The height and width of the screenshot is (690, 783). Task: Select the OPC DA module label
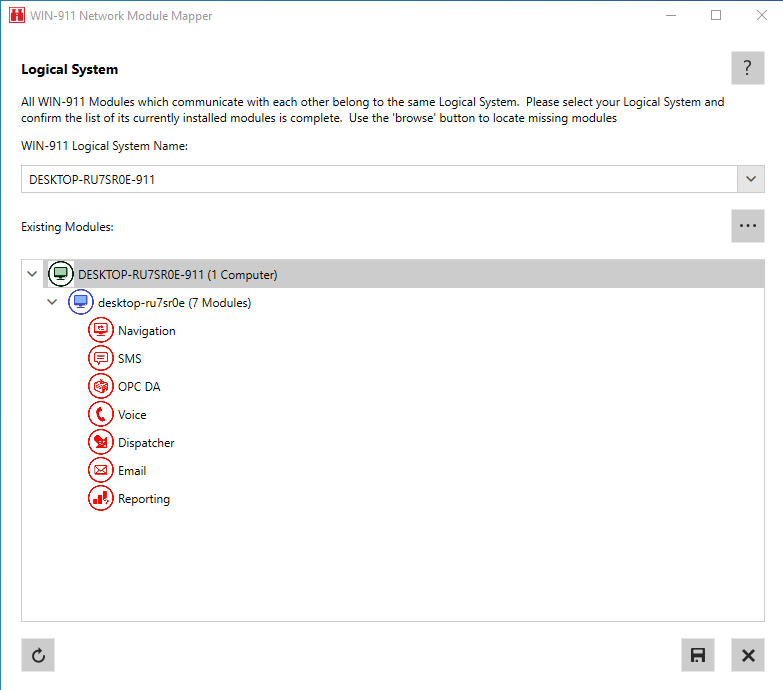pos(139,386)
